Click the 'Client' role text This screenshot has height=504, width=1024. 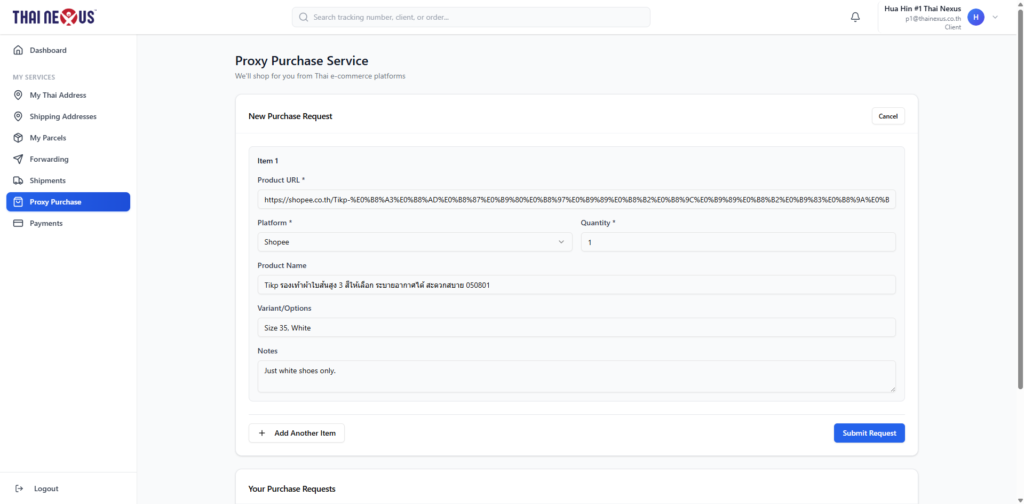tap(953, 27)
